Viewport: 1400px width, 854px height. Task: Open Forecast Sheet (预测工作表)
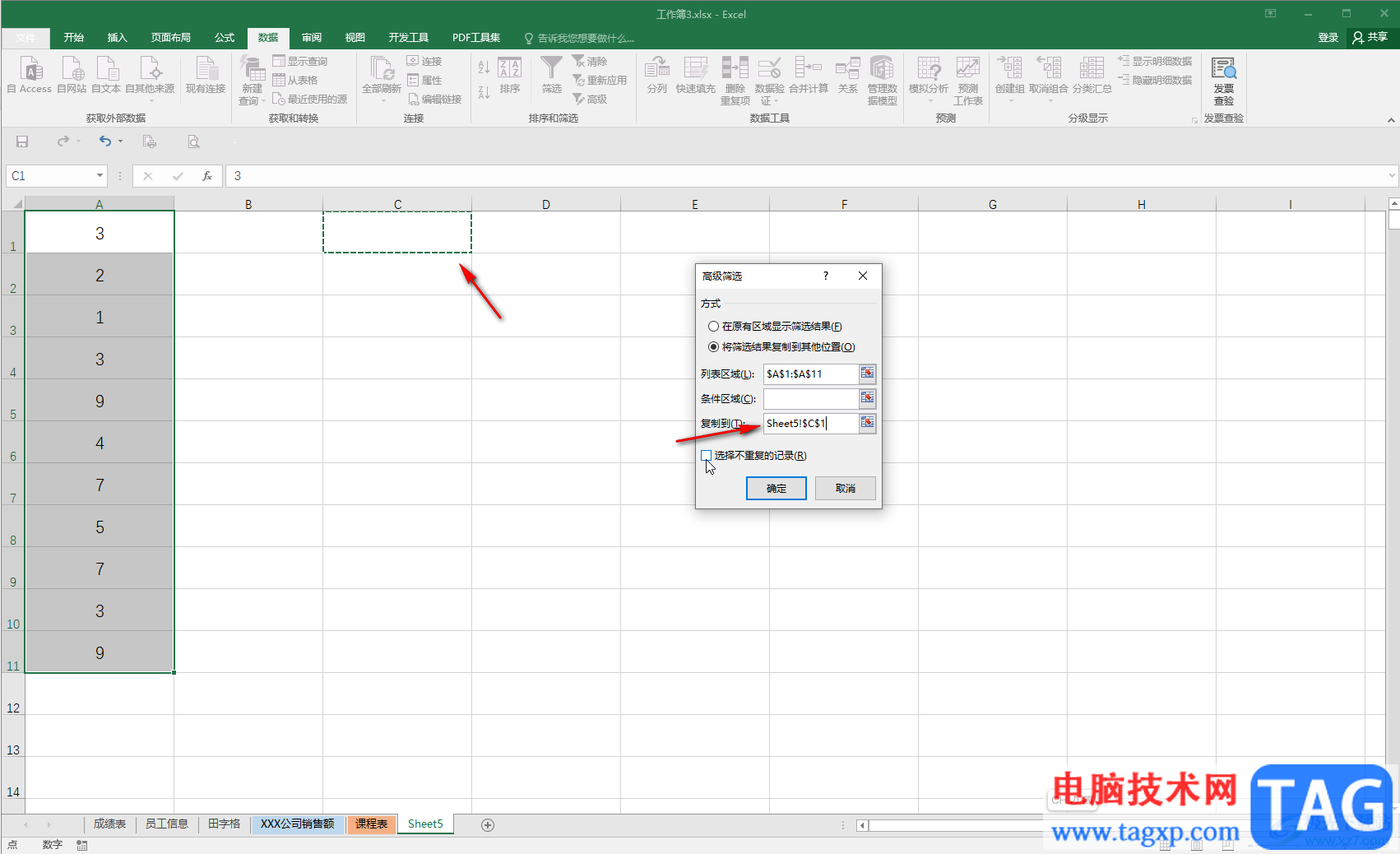pyautogui.click(x=968, y=81)
